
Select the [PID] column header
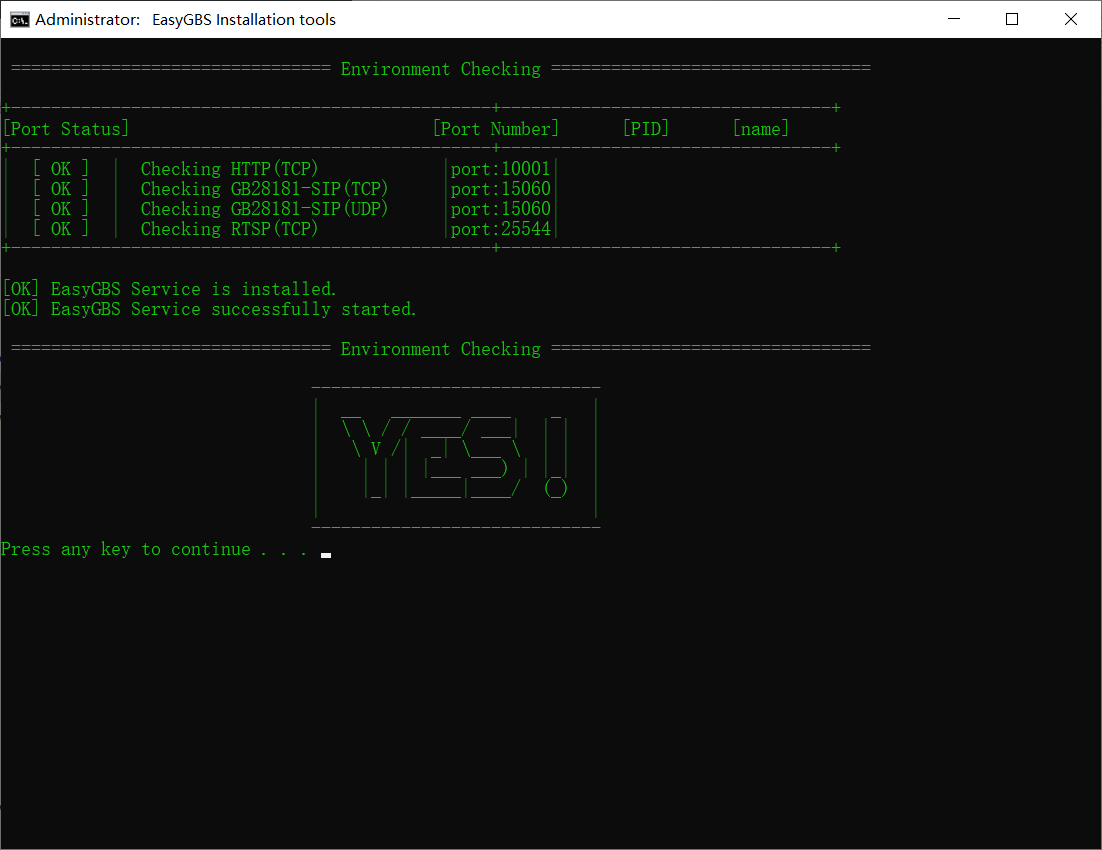(x=645, y=129)
